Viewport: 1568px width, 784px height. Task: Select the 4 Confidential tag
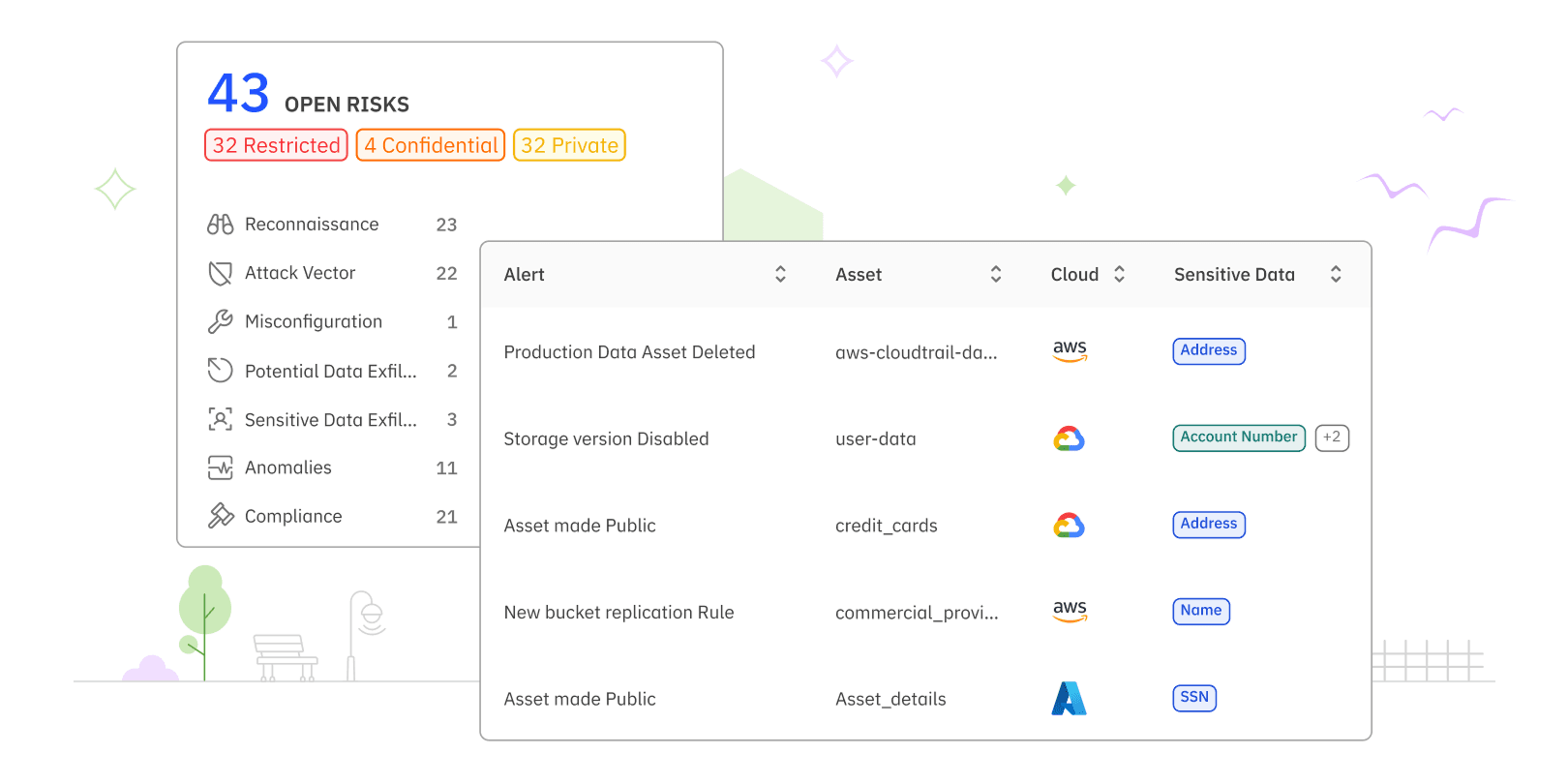pos(431,145)
